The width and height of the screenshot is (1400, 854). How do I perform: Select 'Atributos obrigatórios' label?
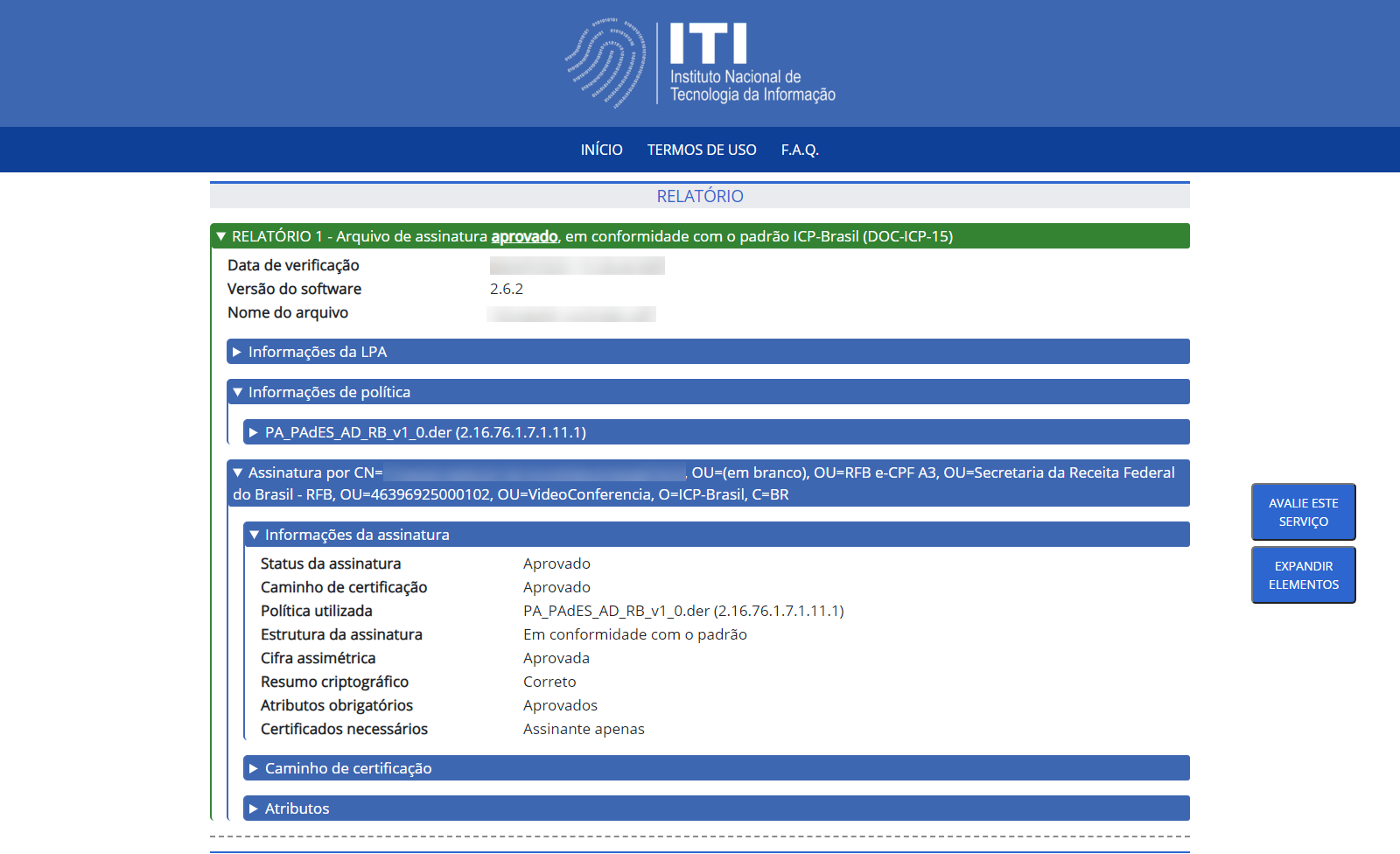point(337,705)
